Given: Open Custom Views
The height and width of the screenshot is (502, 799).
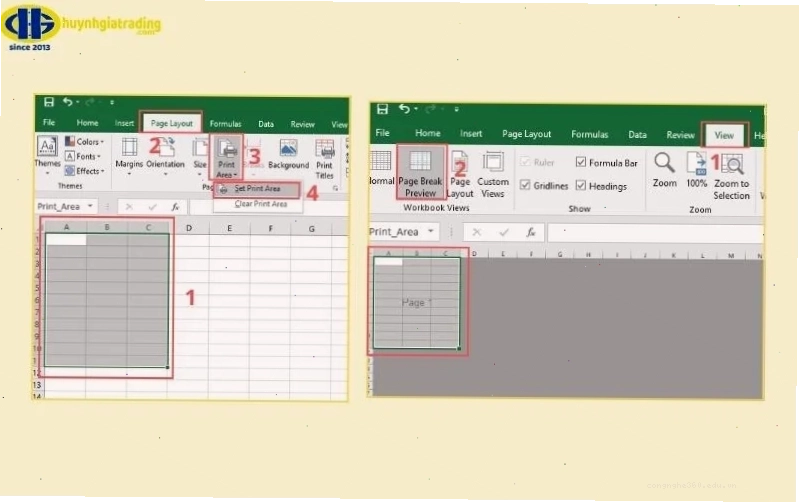Looking at the screenshot, I should (x=493, y=174).
